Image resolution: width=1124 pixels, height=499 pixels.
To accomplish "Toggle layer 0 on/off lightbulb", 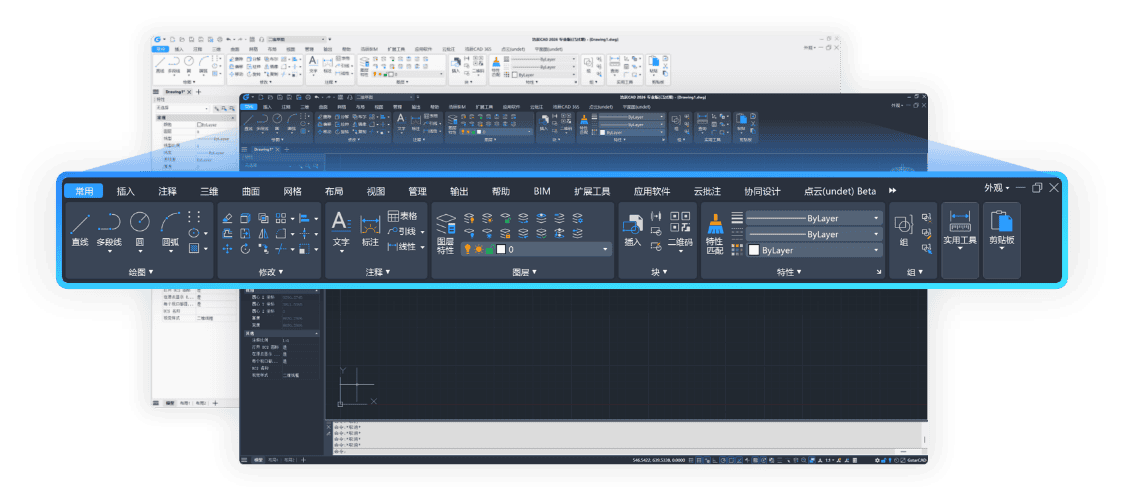I will click(x=466, y=250).
